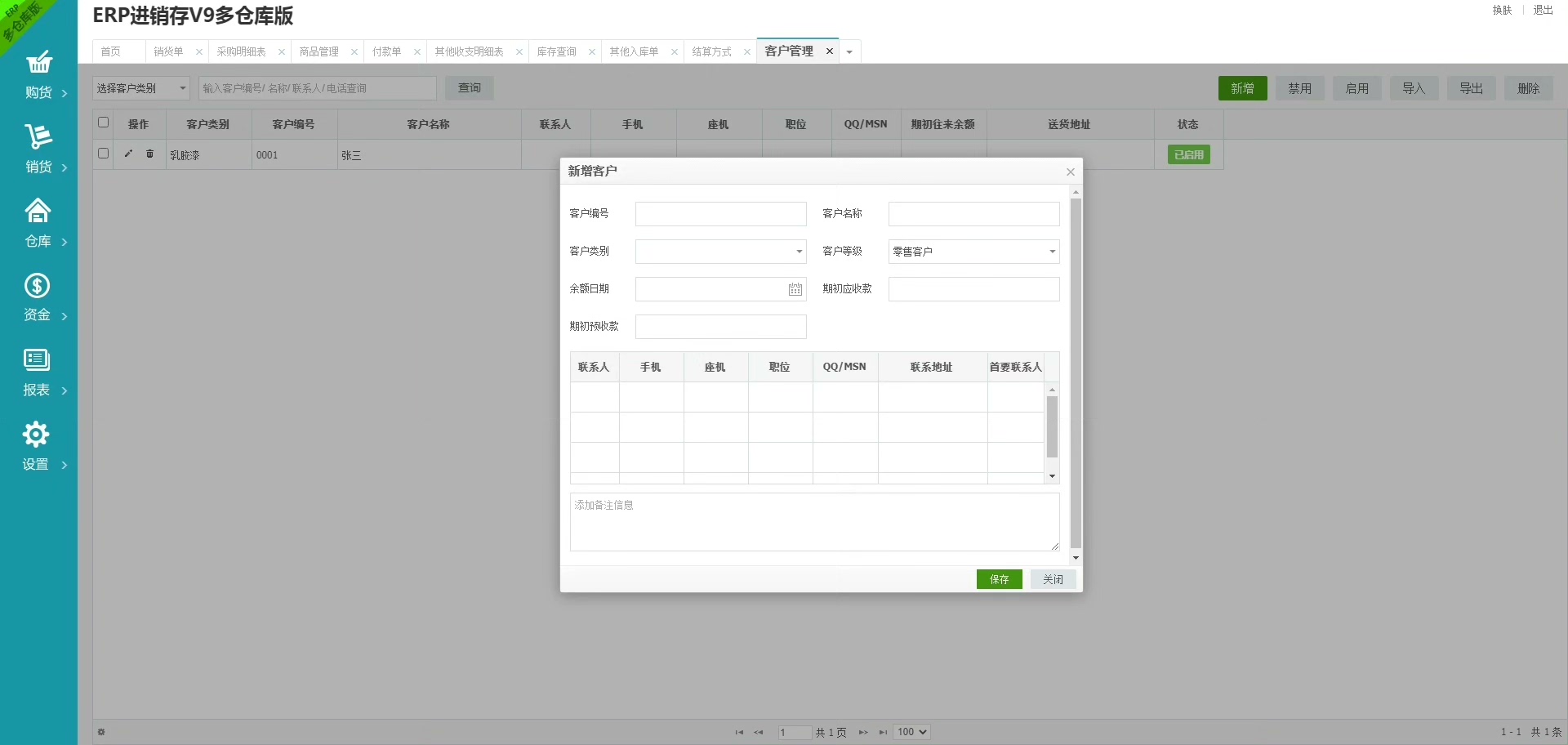Open the page size dropdown showing 100
This screenshot has width=1568, height=745.
pos(911,732)
